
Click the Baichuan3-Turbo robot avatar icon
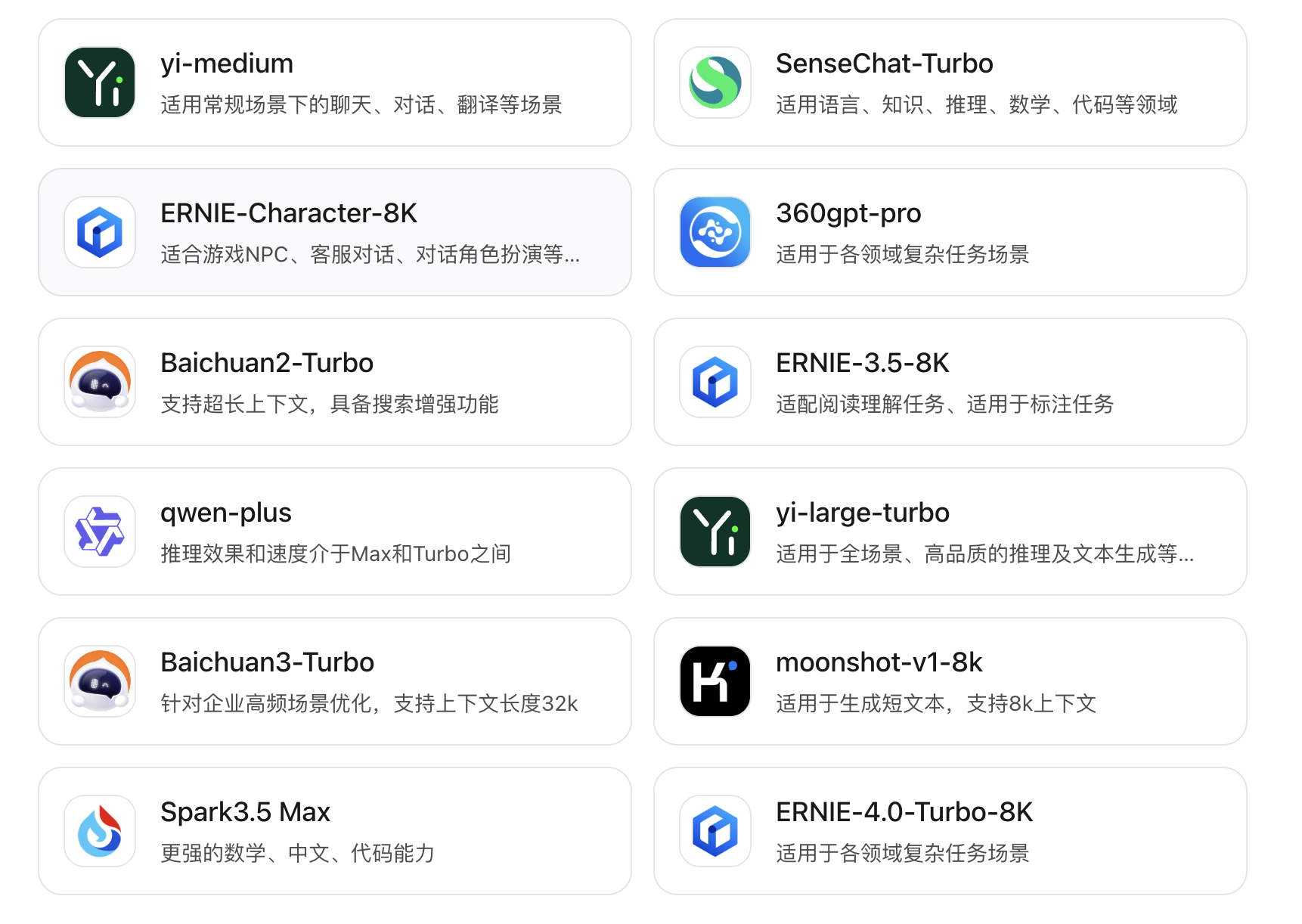tap(100, 681)
